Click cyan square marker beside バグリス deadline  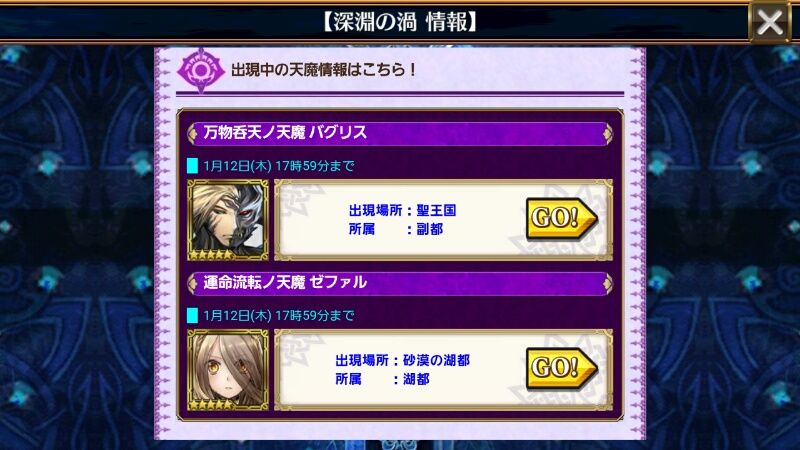point(192,166)
